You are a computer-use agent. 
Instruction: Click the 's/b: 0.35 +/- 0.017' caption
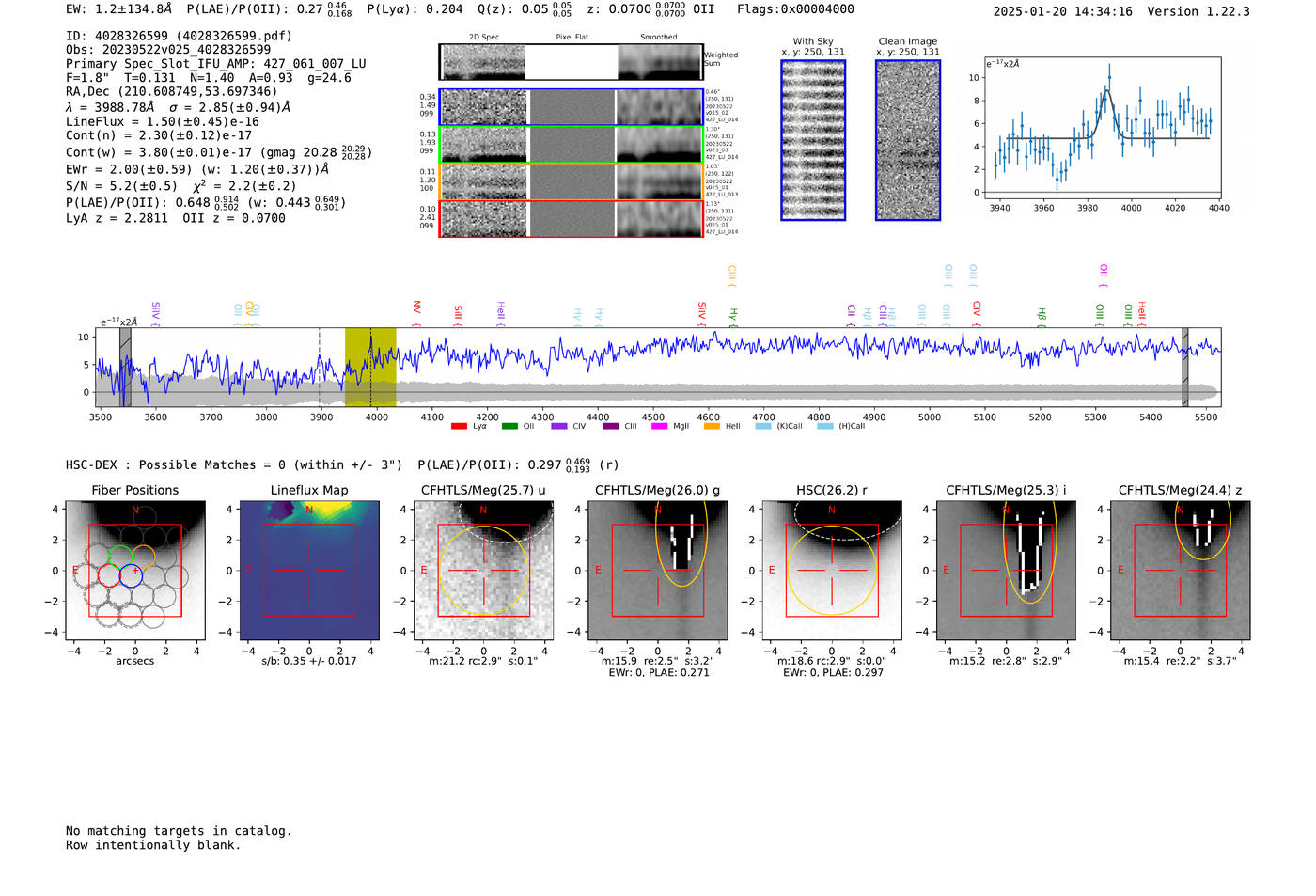[309, 661]
